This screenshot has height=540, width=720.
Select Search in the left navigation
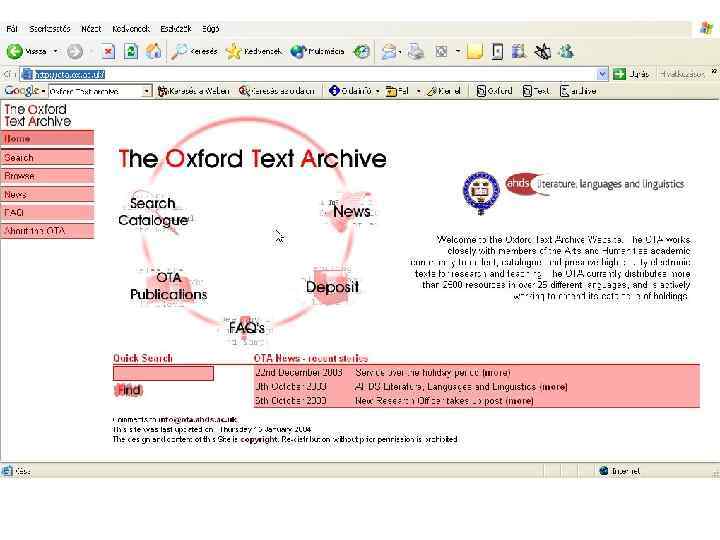point(48,158)
